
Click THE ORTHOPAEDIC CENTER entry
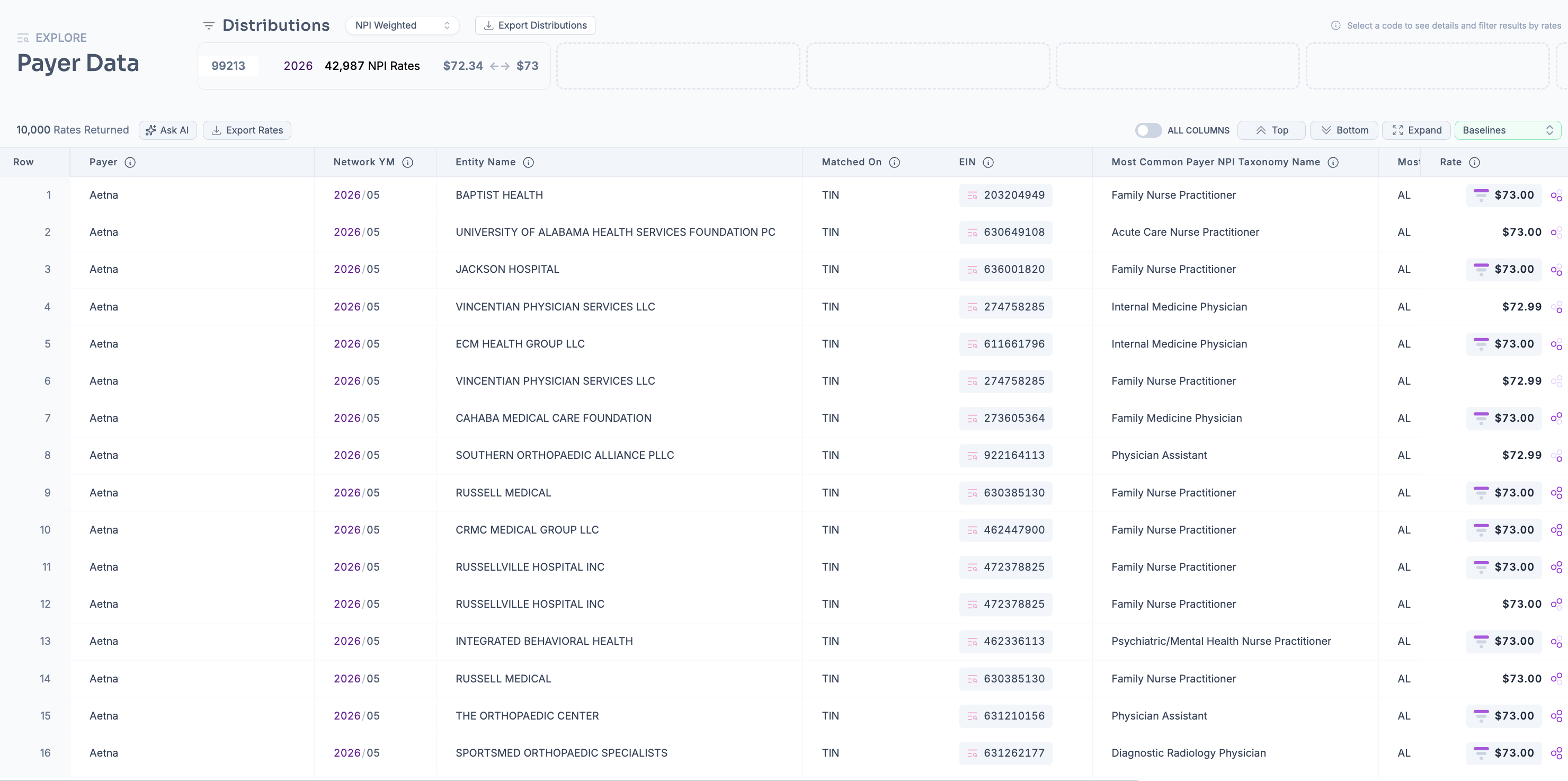527,716
